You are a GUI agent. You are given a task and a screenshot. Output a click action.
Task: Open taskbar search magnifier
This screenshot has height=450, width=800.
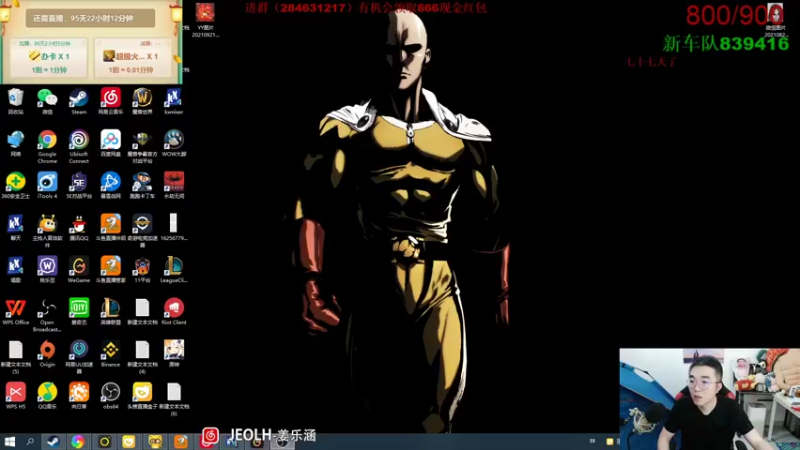pyautogui.click(x=30, y=442)
